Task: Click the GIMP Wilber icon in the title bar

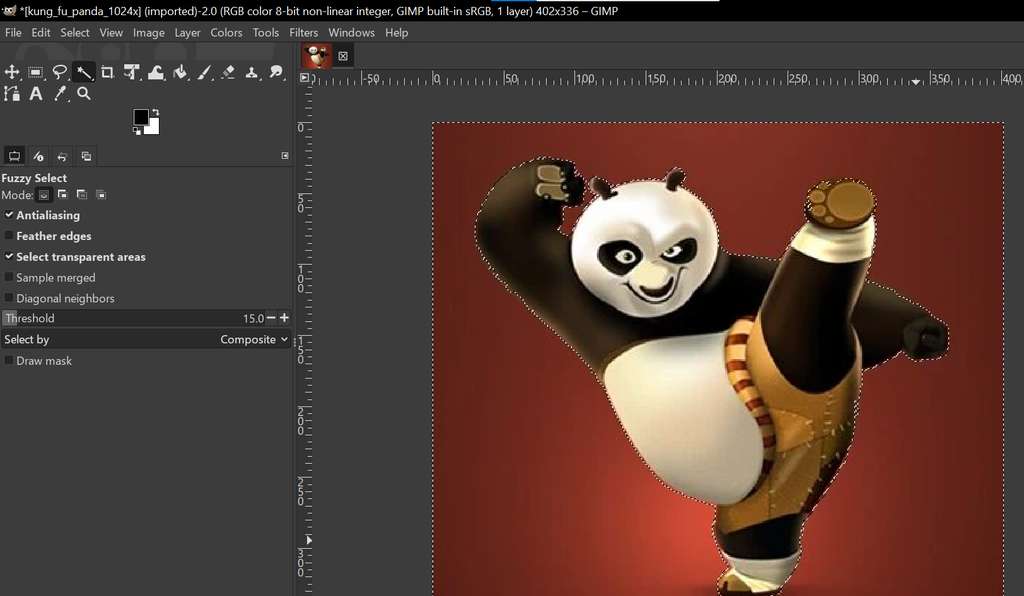Action: pyautogui.click(x=9, y=10)
